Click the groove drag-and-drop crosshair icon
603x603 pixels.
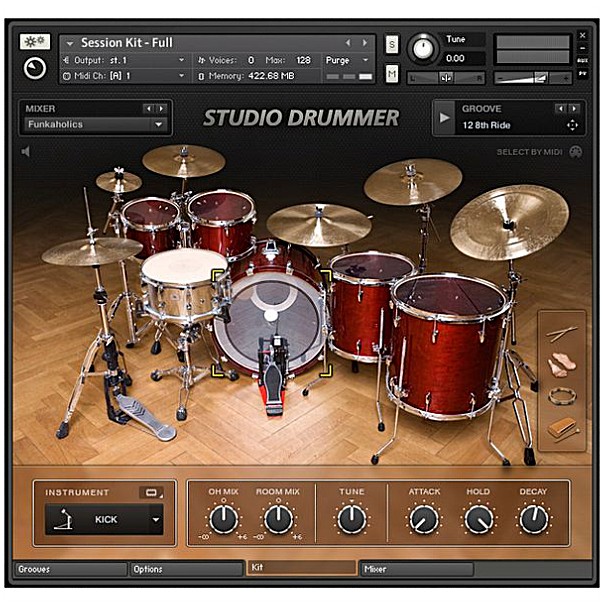572,125
